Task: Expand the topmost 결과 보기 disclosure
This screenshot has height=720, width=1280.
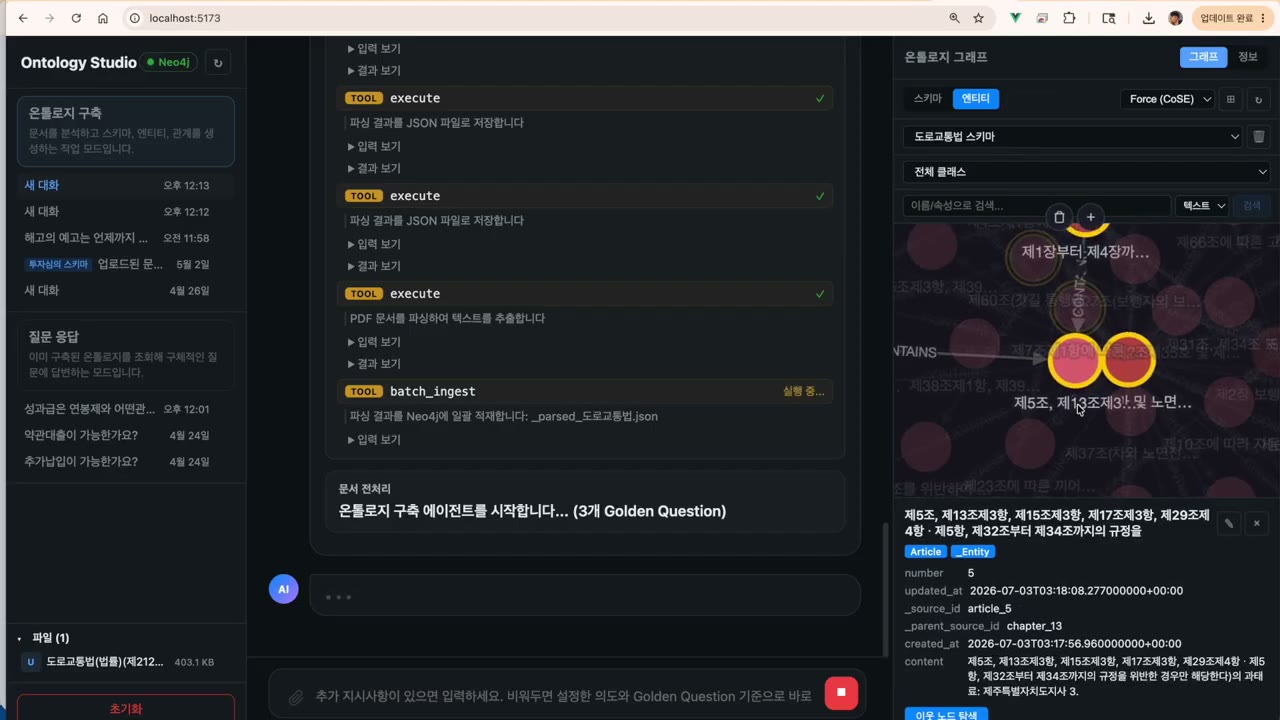Action: pyautogui.click(x=374, y=70)
